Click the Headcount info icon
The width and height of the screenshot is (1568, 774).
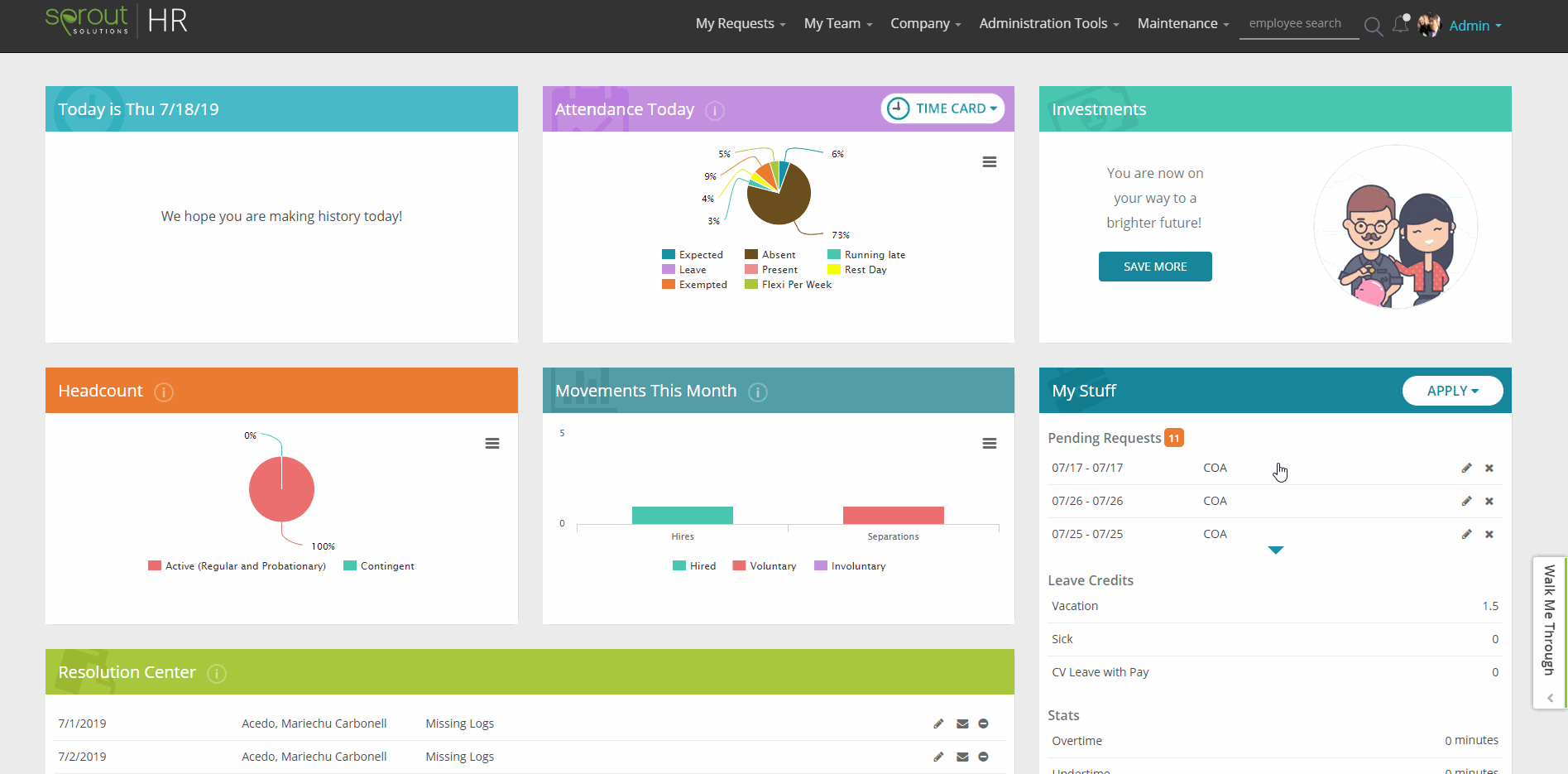click(x=163, y=392)
